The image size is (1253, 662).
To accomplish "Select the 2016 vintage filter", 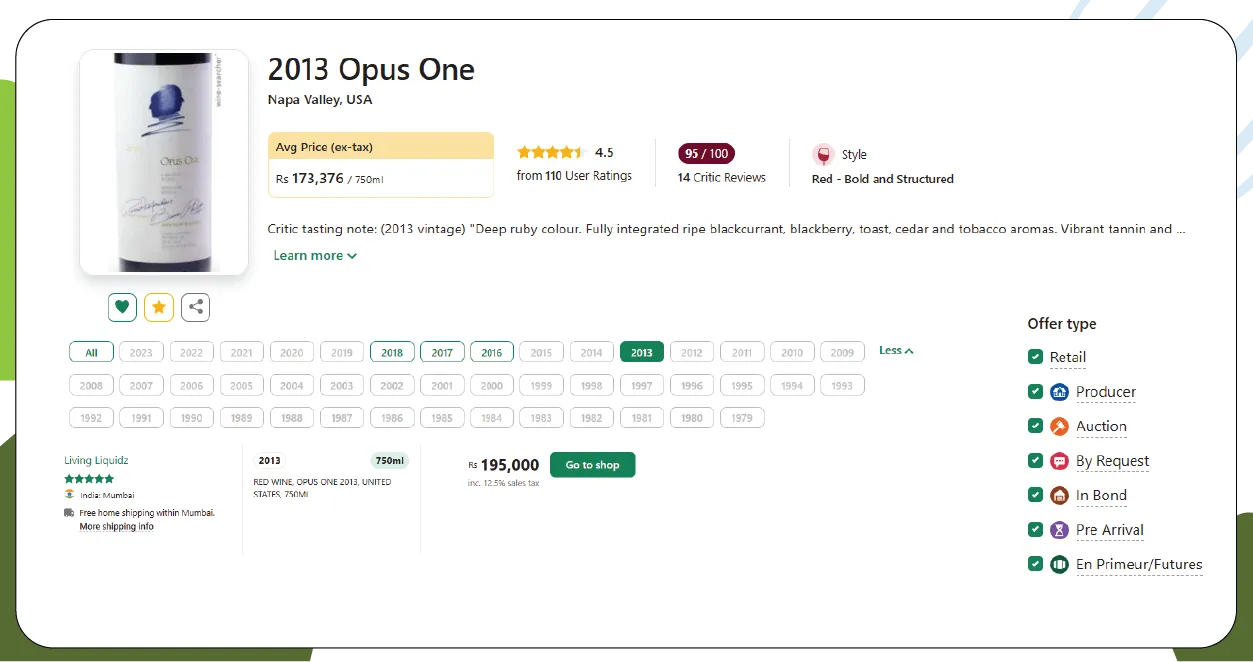I will click(491, 352).
